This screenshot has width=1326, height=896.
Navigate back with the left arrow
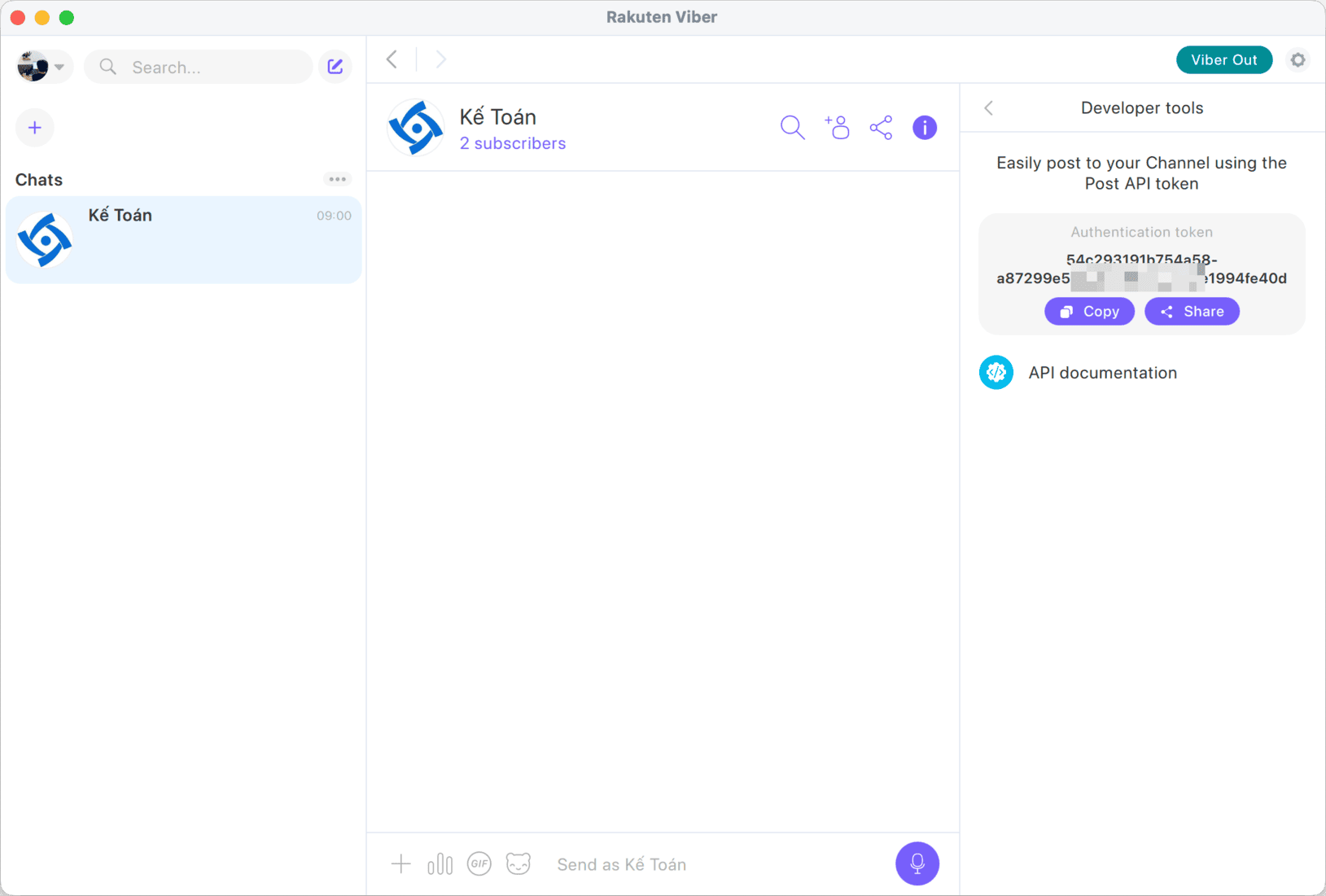[x=392, y=59]
